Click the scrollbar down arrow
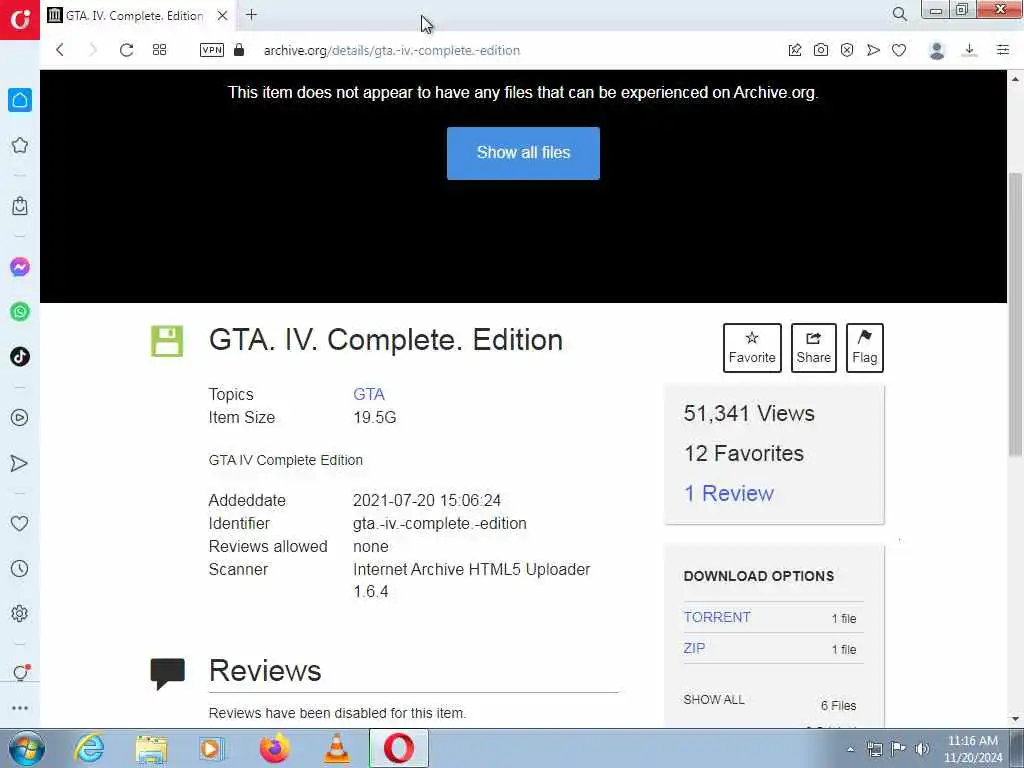Screen dimensions: 1024x768 (1015, 719)
